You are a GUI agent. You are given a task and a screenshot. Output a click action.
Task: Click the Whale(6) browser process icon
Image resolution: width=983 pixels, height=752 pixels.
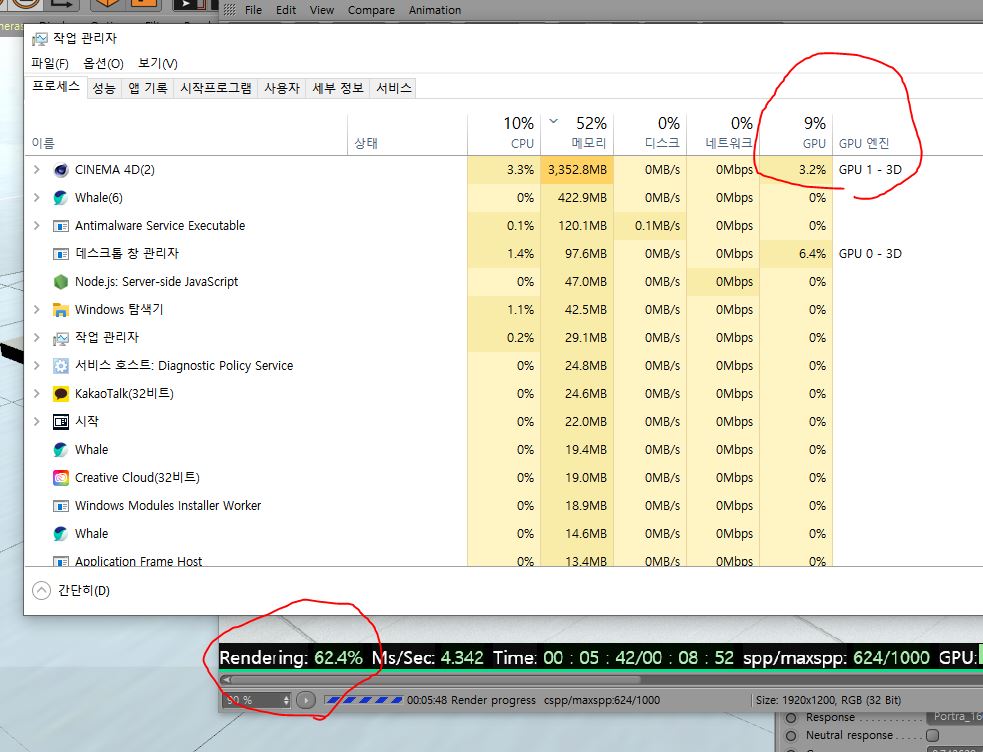pyautogui.click(x=61, y=198)
